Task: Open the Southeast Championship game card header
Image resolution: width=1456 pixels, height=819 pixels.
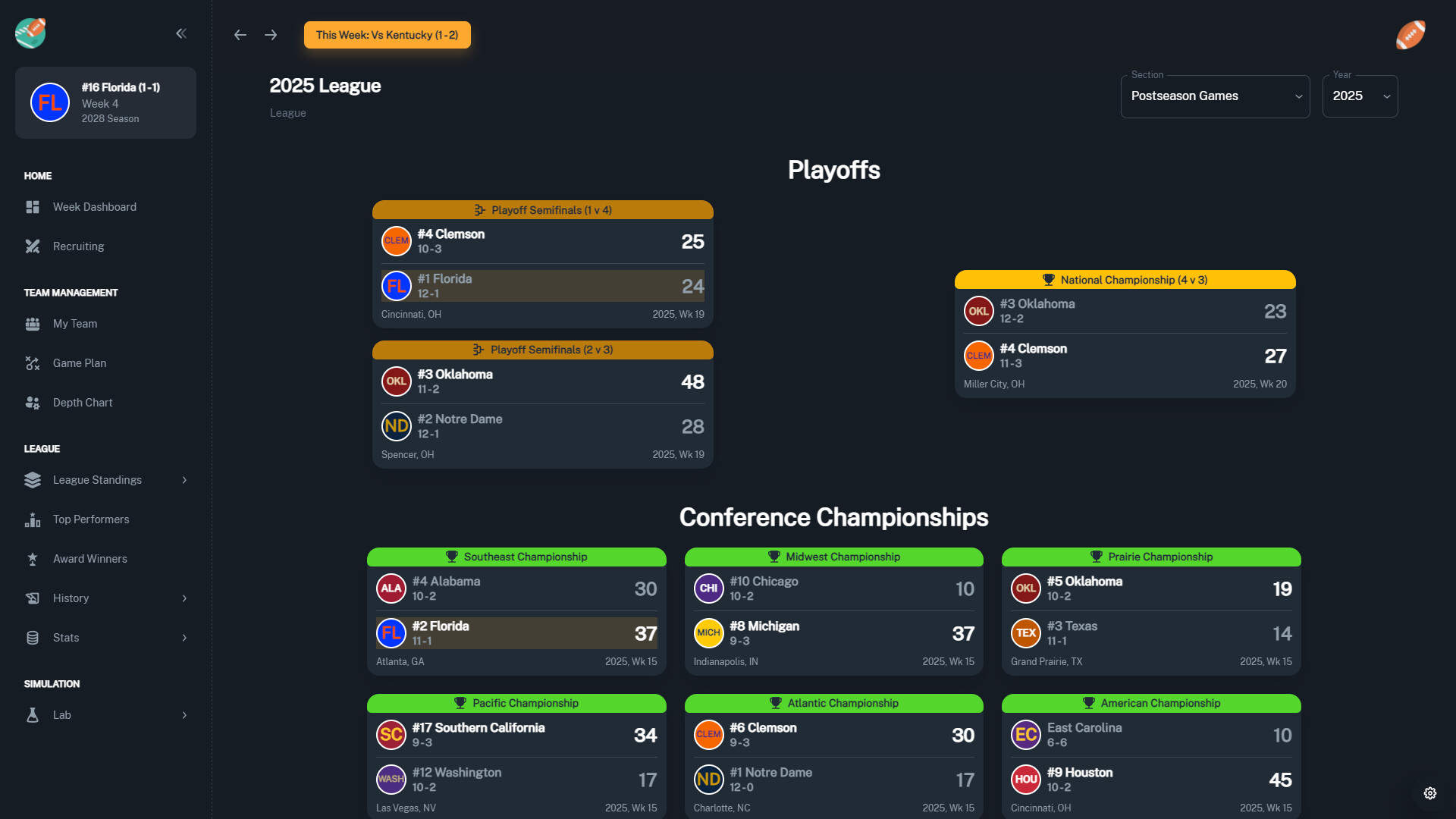Action: point(516,557)
